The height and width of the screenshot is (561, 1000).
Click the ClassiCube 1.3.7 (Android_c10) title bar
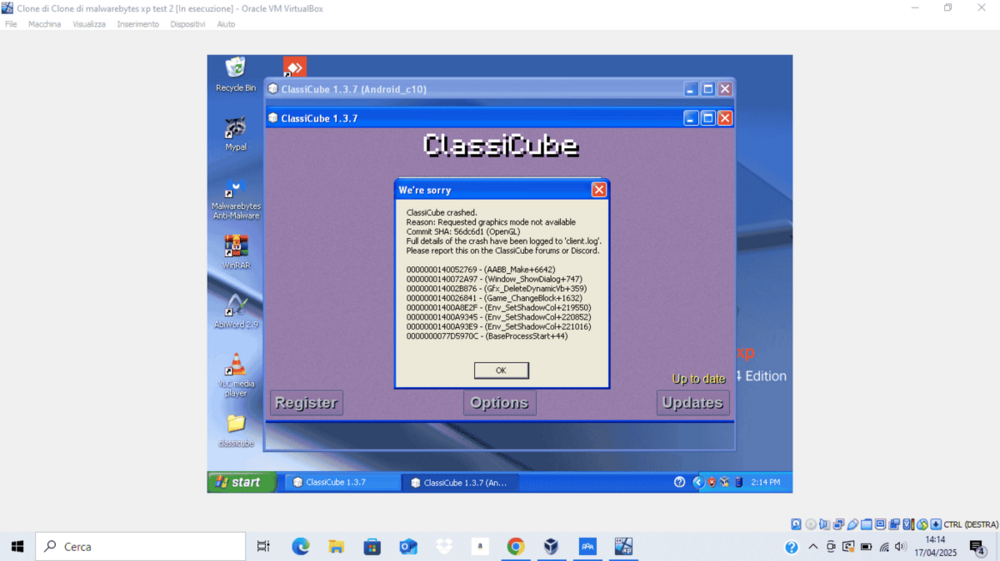(475, 89)
